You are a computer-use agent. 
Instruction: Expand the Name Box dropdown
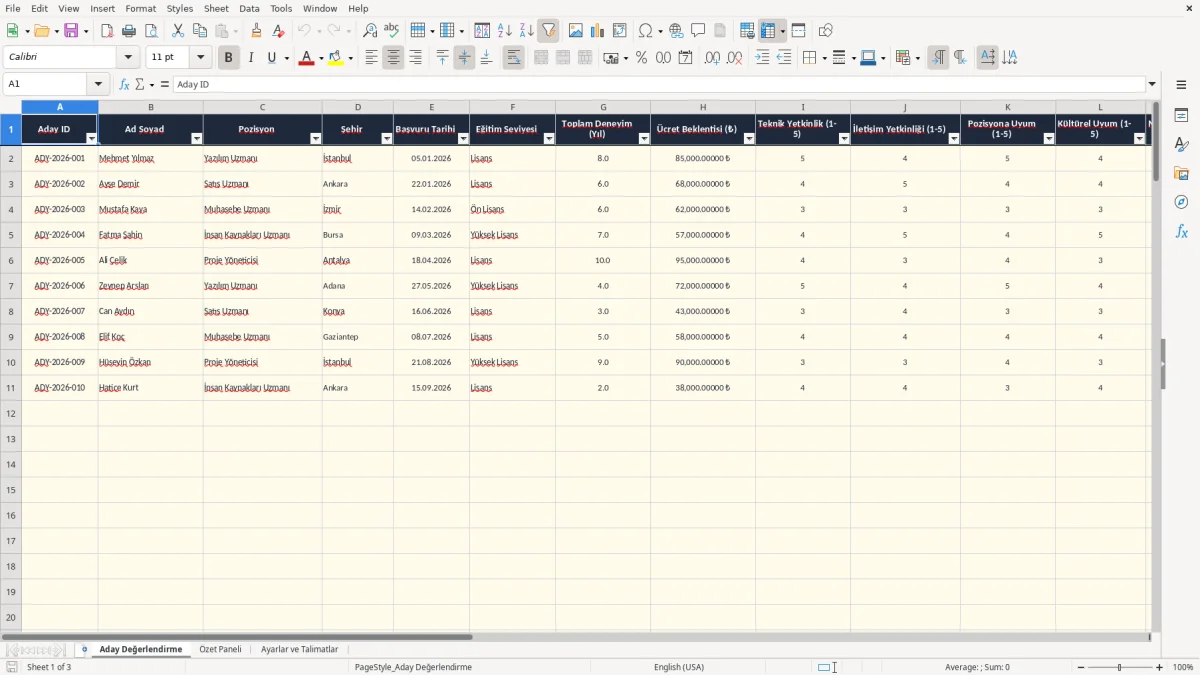98,85
